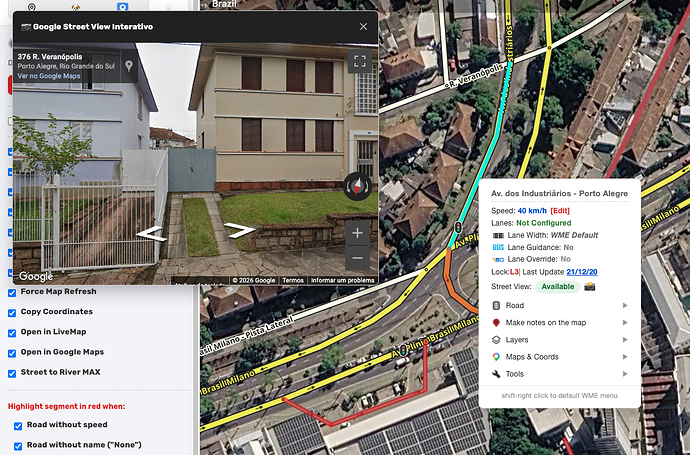Click the 'Av. dos Industriários - Porto Alegre' title
690x455 pixels.
(559, 194)
